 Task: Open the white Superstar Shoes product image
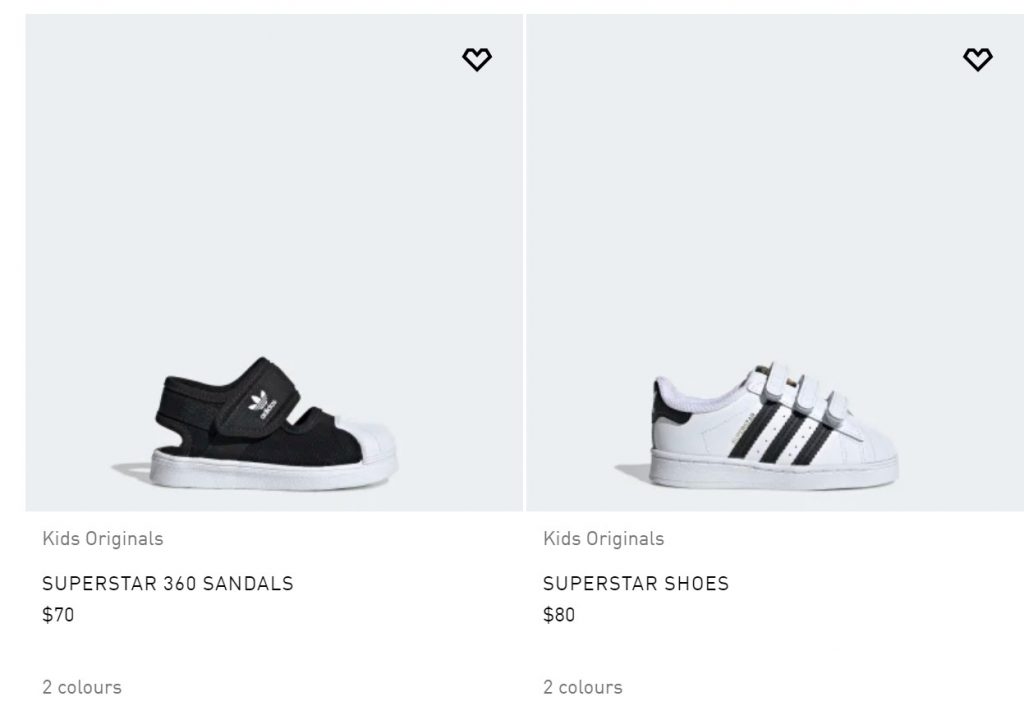(x=774, y=260)
